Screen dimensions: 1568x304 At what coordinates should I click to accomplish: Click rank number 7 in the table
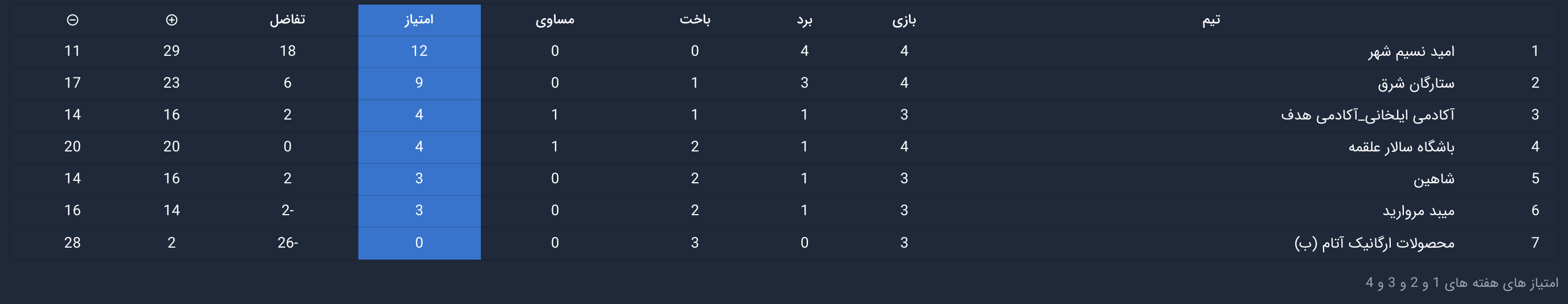[1535, 243]
